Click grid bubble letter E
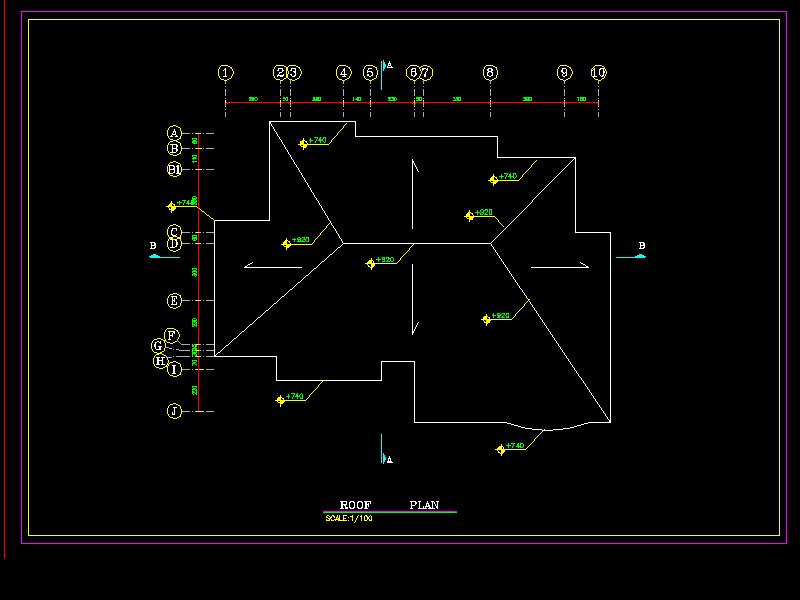The image size is (800, 600). point(175,300)
